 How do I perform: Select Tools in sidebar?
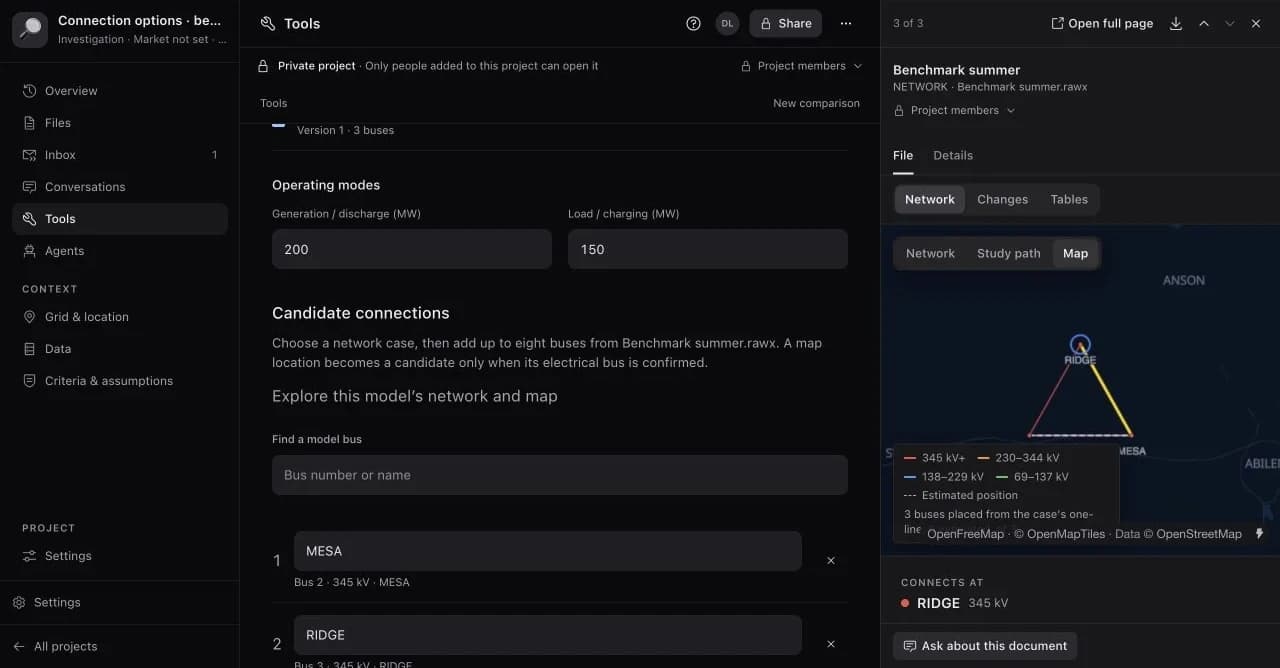click(120, 219)
